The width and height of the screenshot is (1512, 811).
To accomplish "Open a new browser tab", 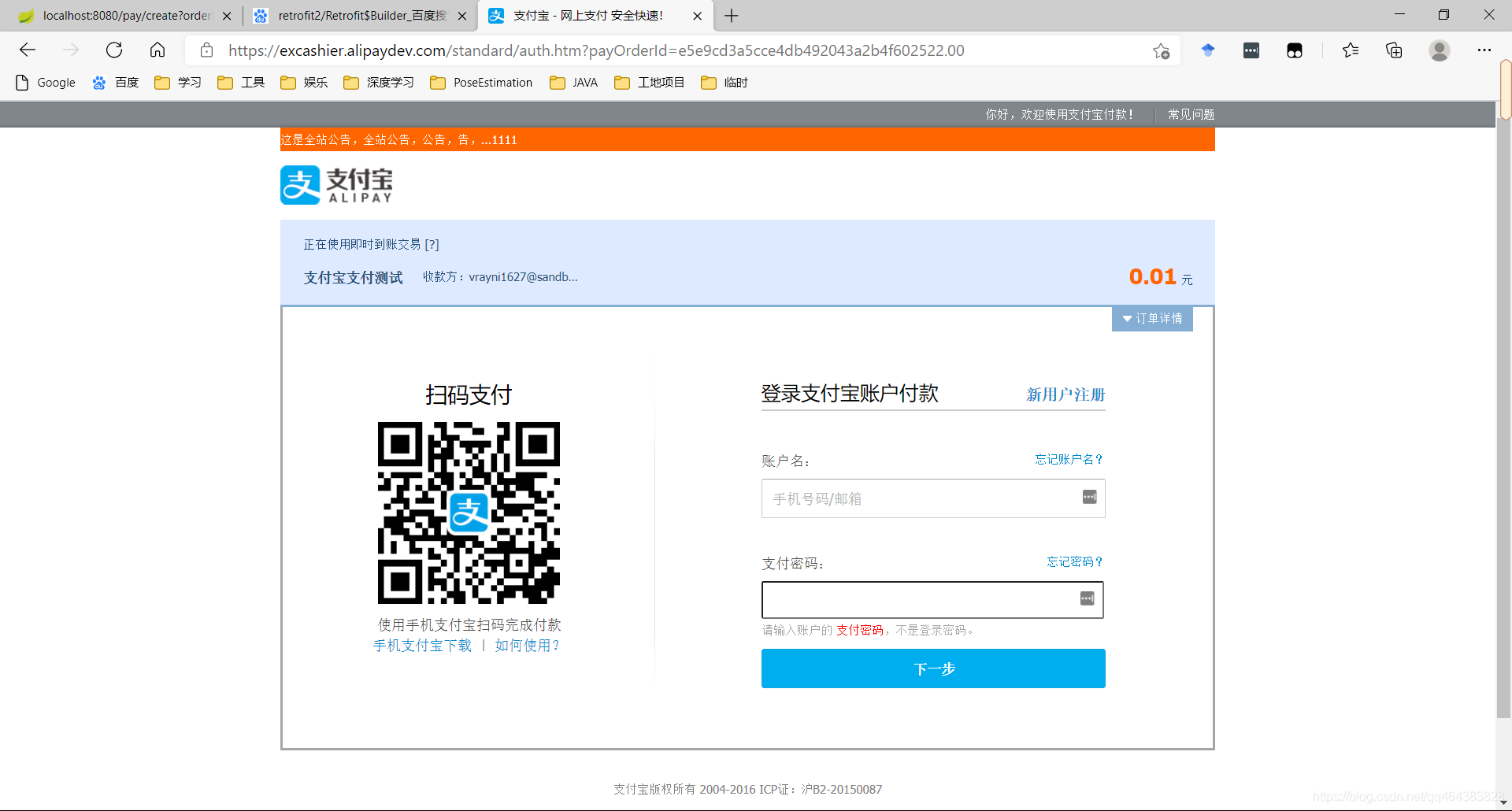I will pyautogui.click(x=732, y=16).
